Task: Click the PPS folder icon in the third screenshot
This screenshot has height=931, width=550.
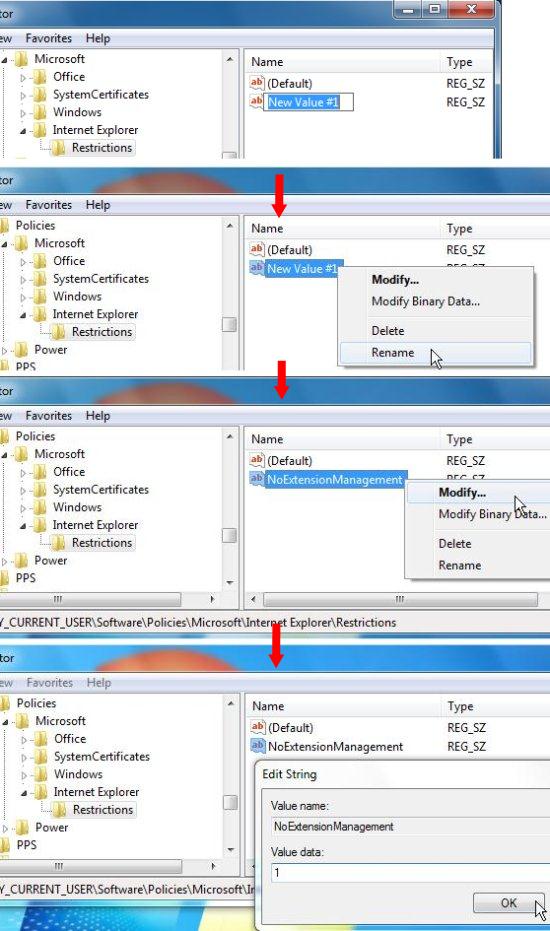Action: 5,578
